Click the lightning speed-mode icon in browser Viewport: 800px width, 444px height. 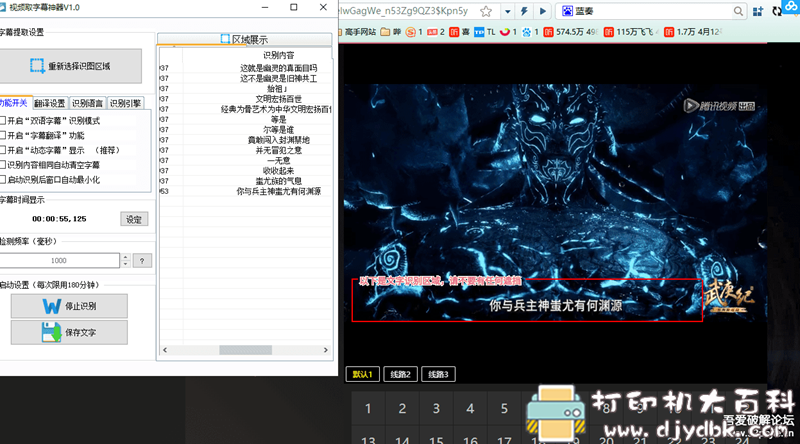(x=524, y=11)
